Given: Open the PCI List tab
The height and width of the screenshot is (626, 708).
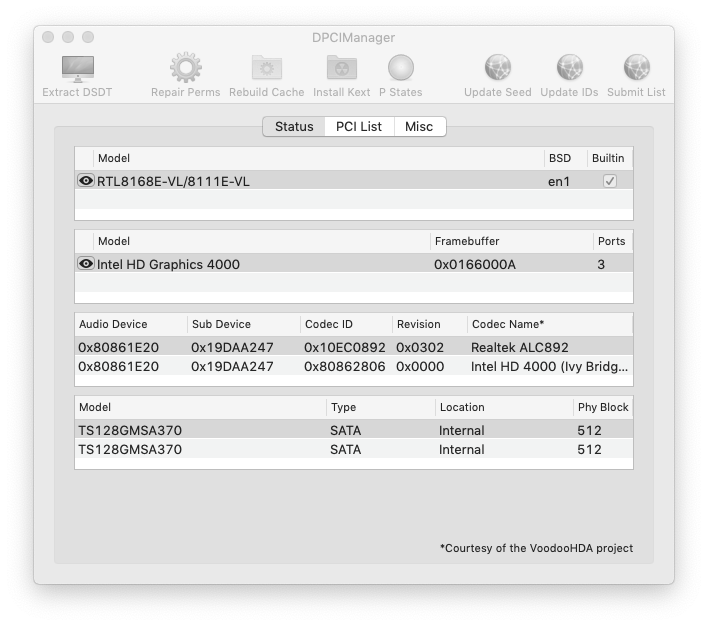Looking at the screenshot, I should [x=359, y=126].
